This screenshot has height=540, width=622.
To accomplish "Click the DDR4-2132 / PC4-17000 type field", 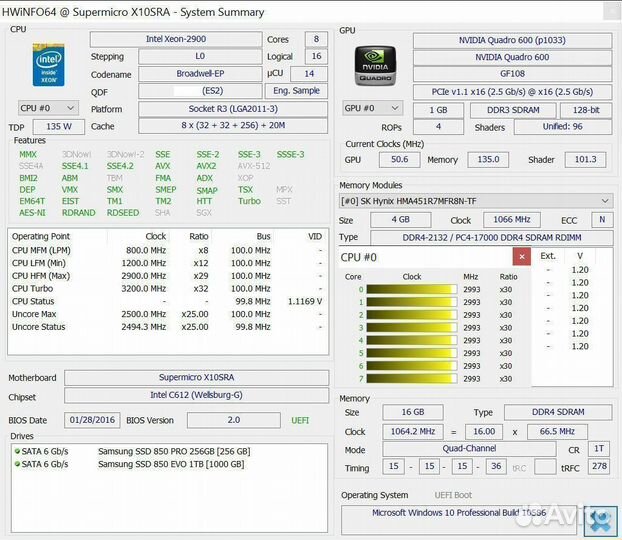I will (491, 238).
